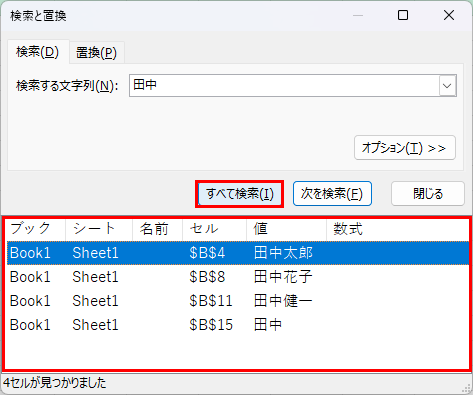The height and width of the screenshot is (395, 473).
Task: Select the result row 田中太郎
Action: pos(238,253)
